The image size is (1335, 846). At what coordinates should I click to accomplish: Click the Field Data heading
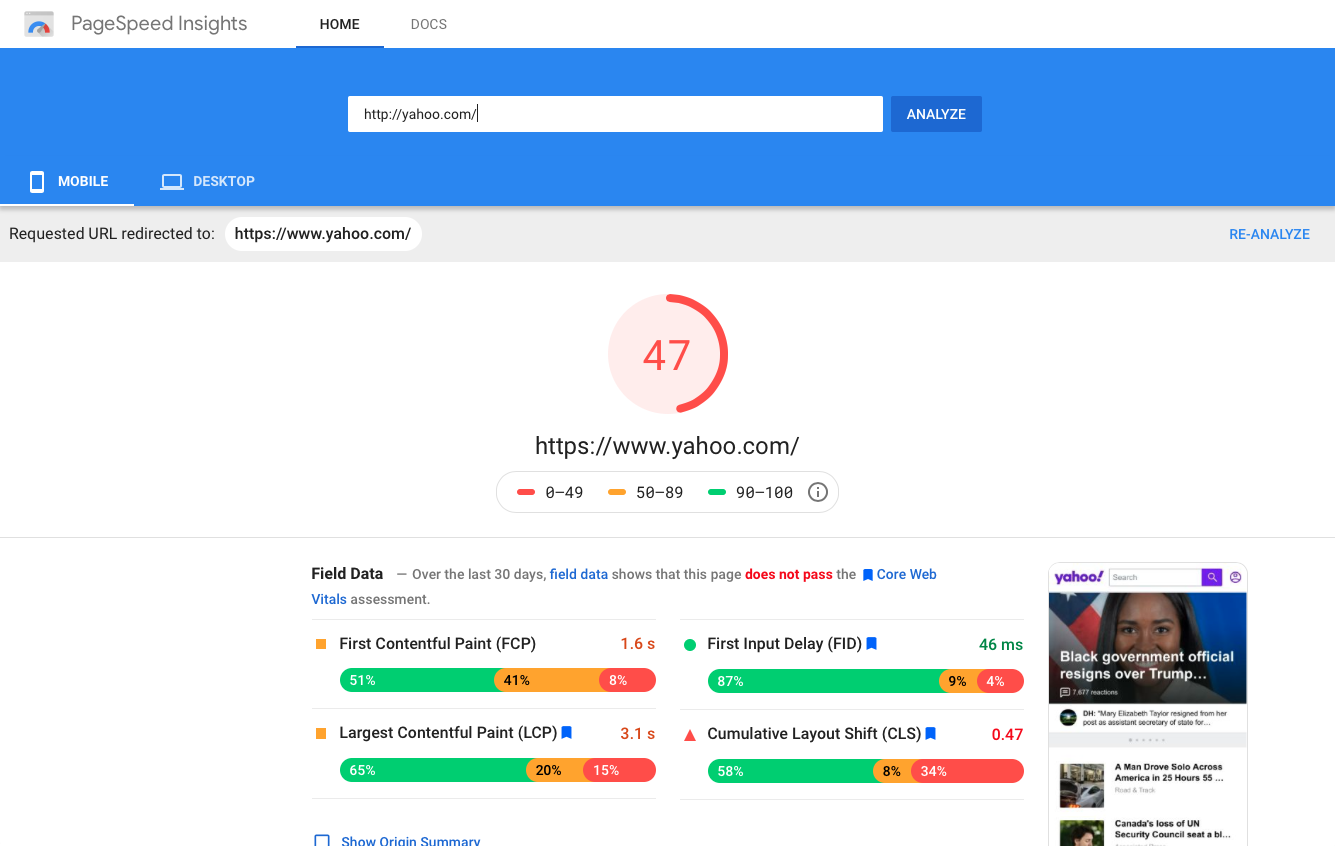click(347, 573)
